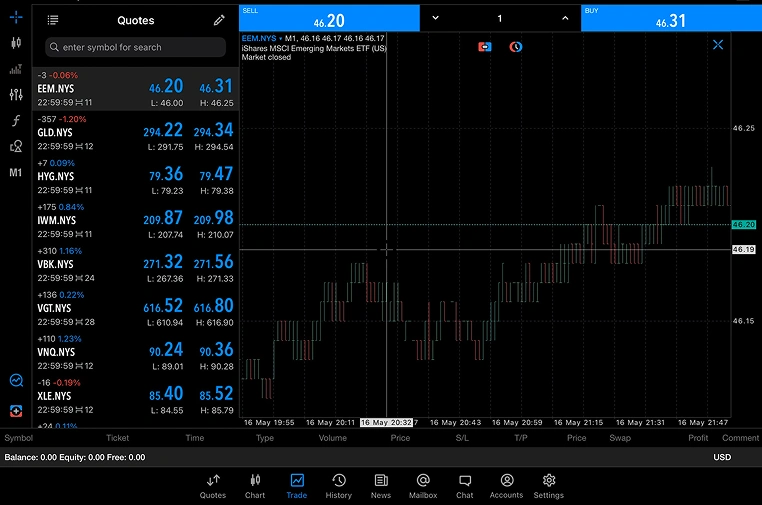Sort trades by the Profit column header

pyautogui.click(x=698, y=438)
